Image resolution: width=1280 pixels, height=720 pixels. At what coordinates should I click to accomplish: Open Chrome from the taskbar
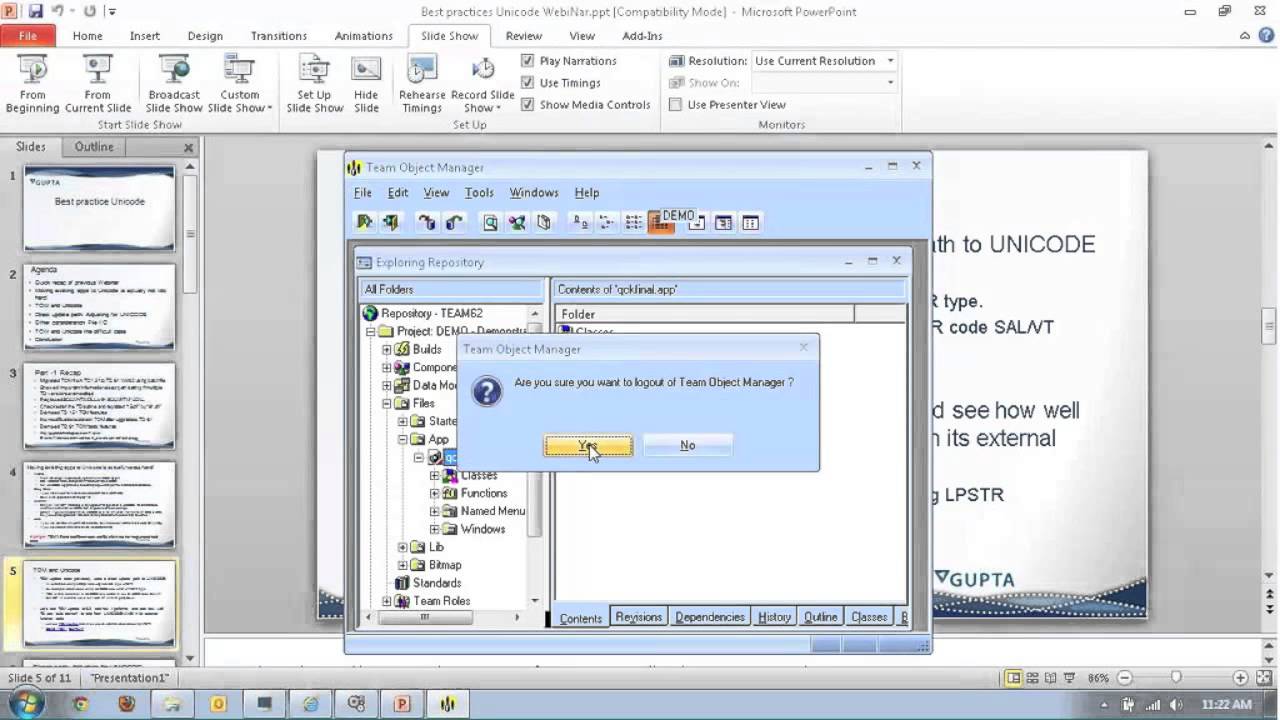(80, 704)
